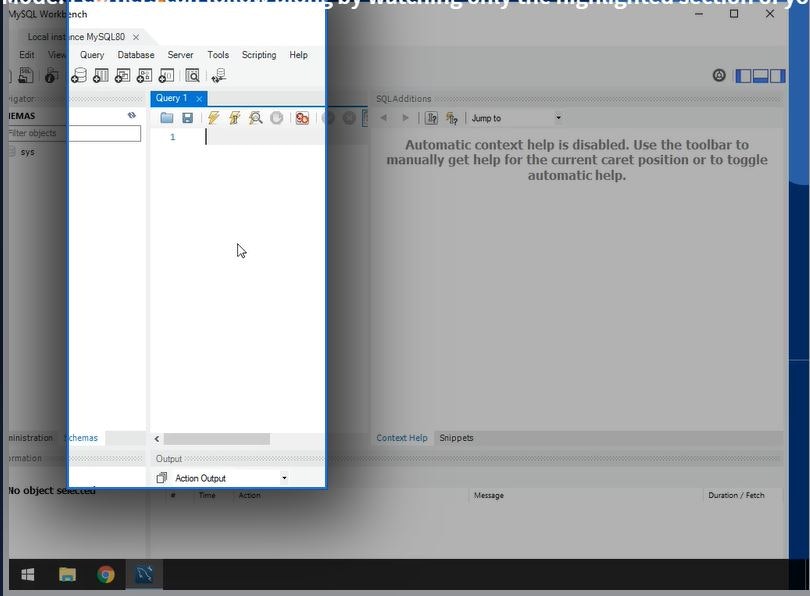810x596 pixels.
Task: Run Explain on current statement icon
Action: click(255, 118)
